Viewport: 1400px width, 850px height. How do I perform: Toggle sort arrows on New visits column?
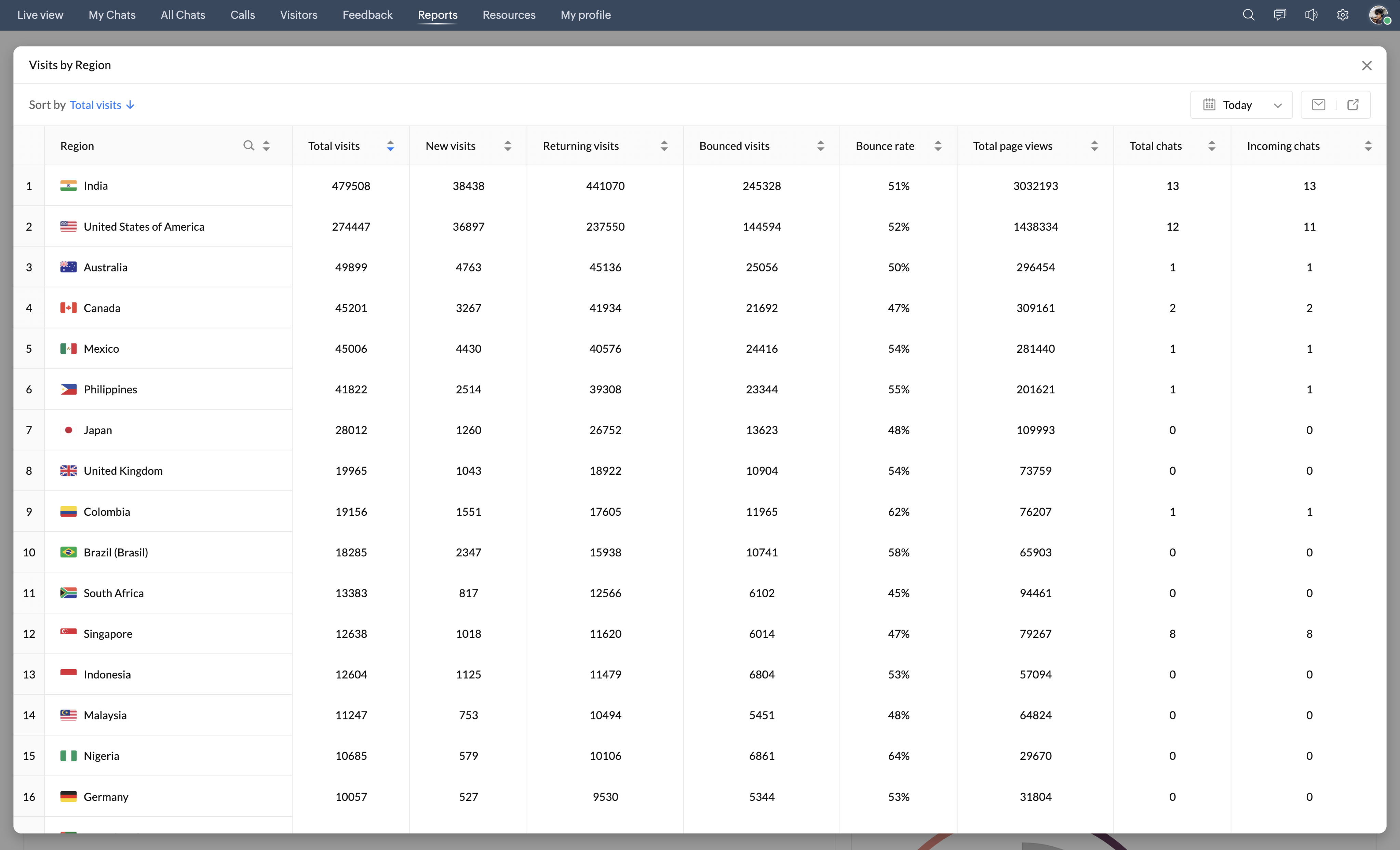click(x=507, y=146)
